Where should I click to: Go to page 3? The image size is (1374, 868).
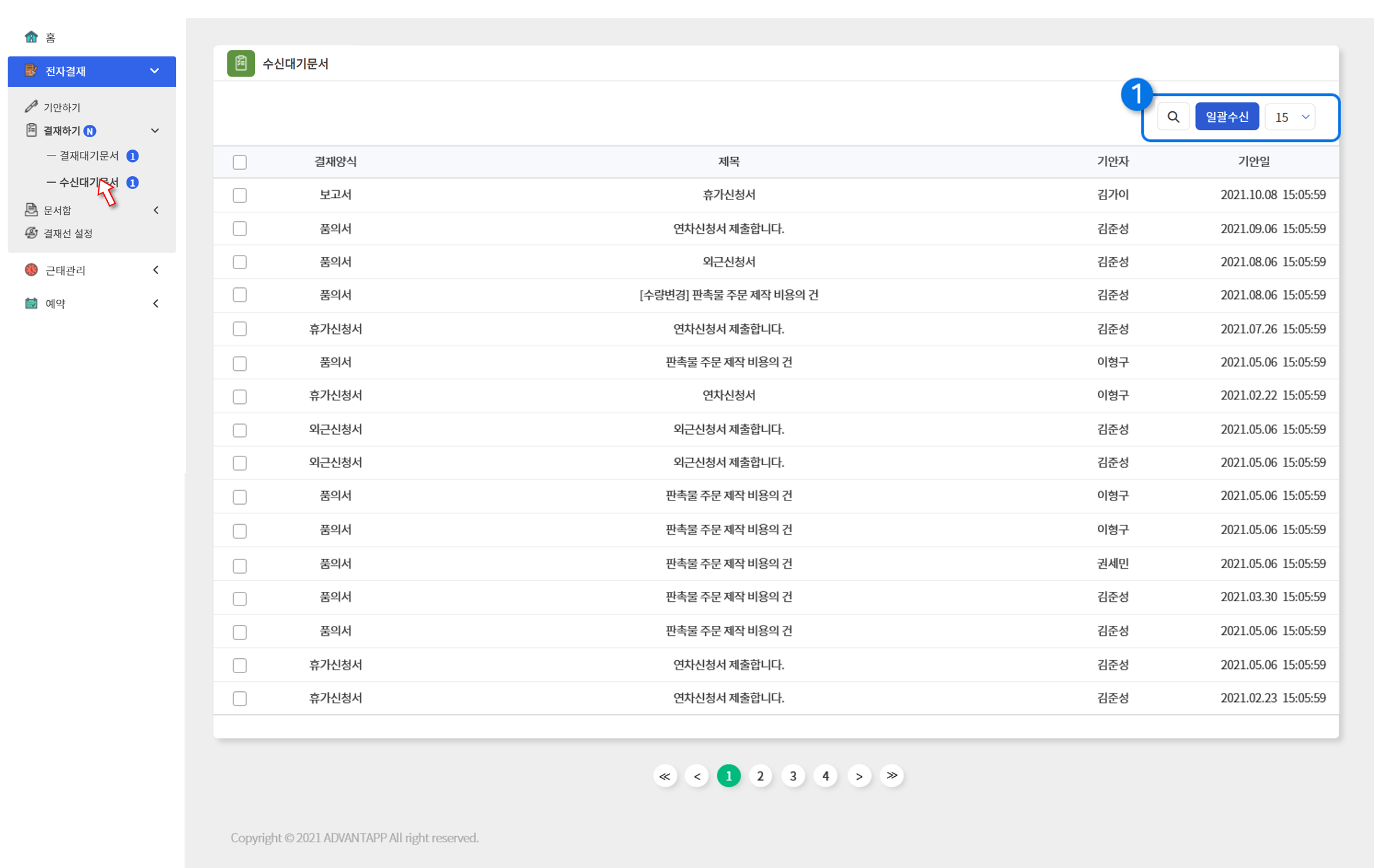(793, 776)
